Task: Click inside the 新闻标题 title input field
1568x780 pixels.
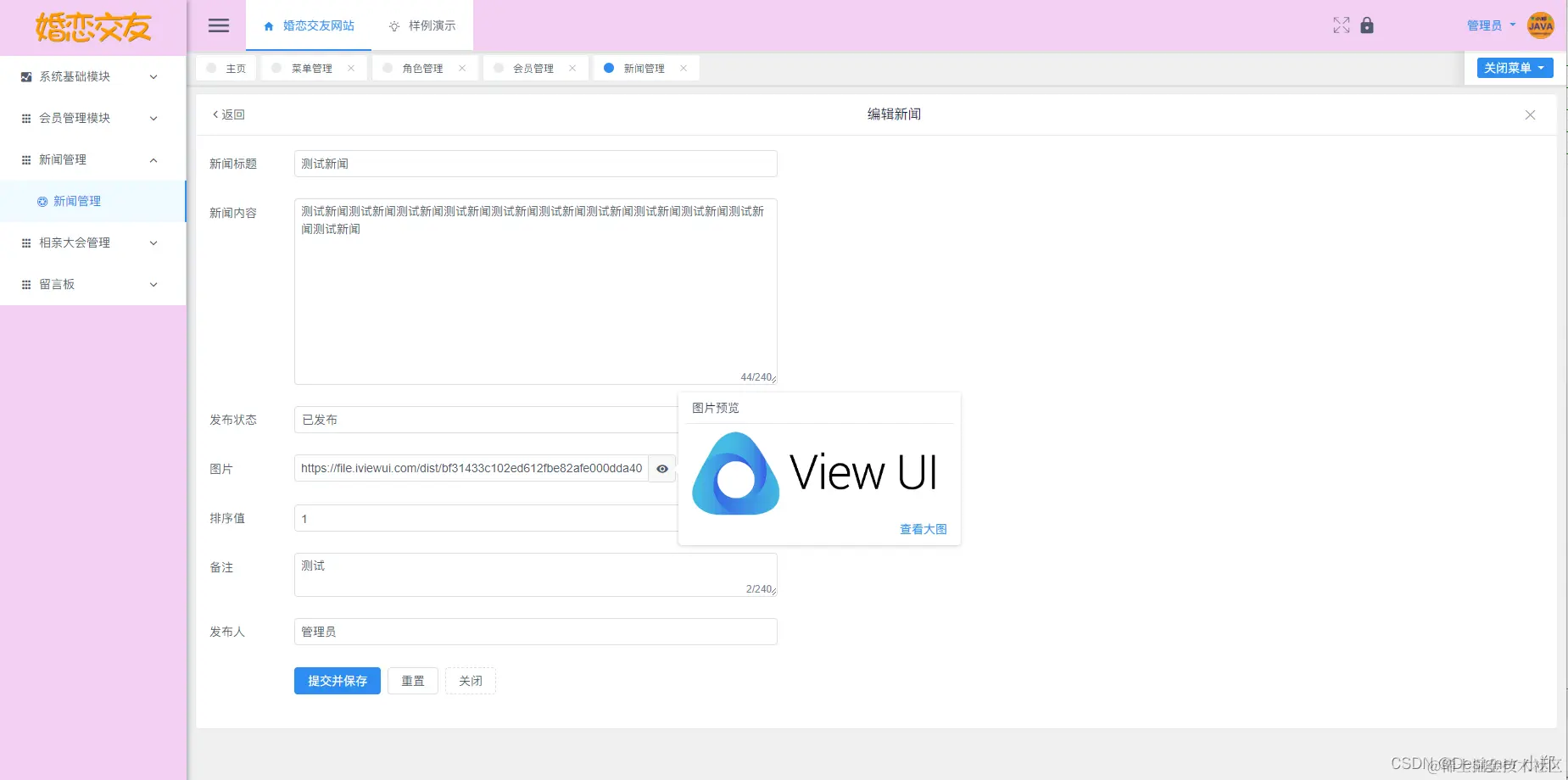Action: click(x=534, y=164)
